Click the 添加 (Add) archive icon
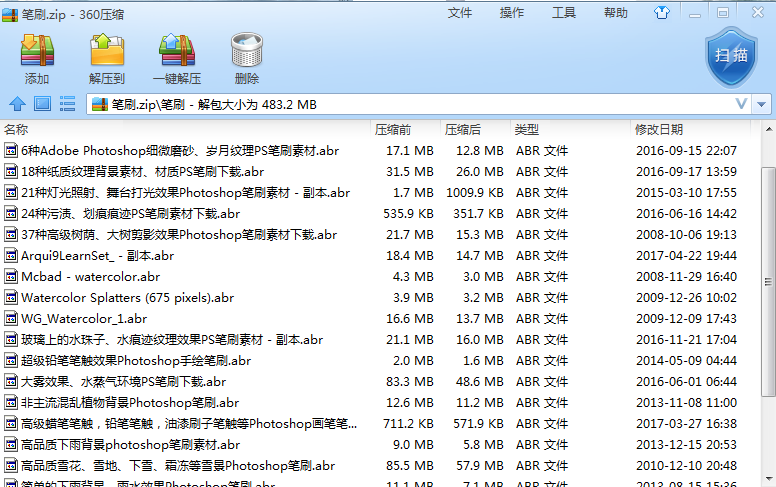Screen dimensions: 776x487 tap(37, 52)
